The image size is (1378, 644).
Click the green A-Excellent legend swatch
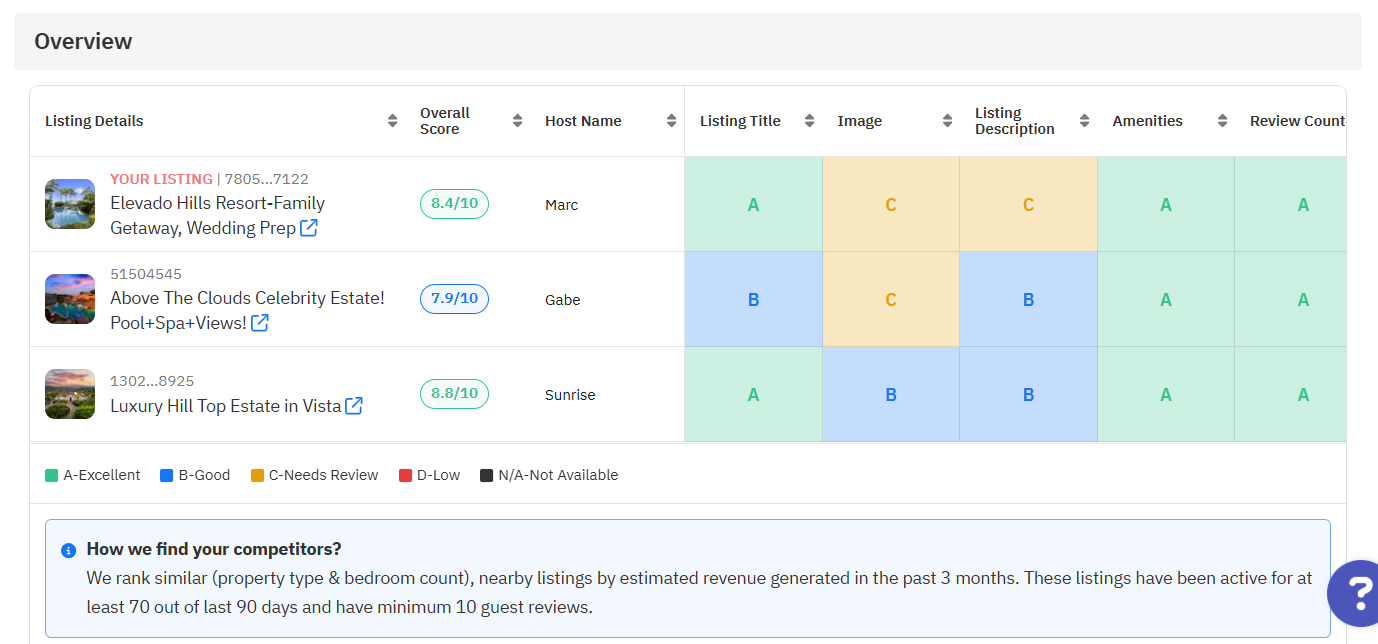point(52,475)
